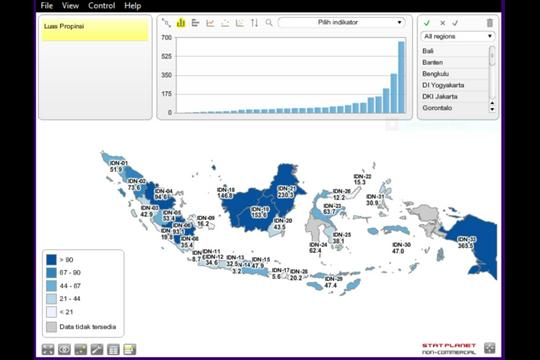
Task: Click the gray Data tidak tersedia swatch
Action: [x=51, y=327]
